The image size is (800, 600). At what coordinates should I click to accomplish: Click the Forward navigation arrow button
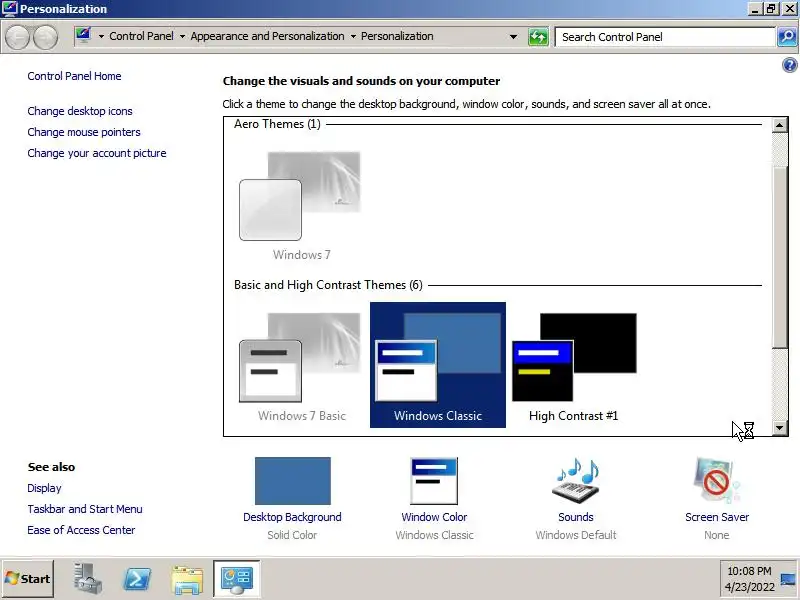[46, 37]
